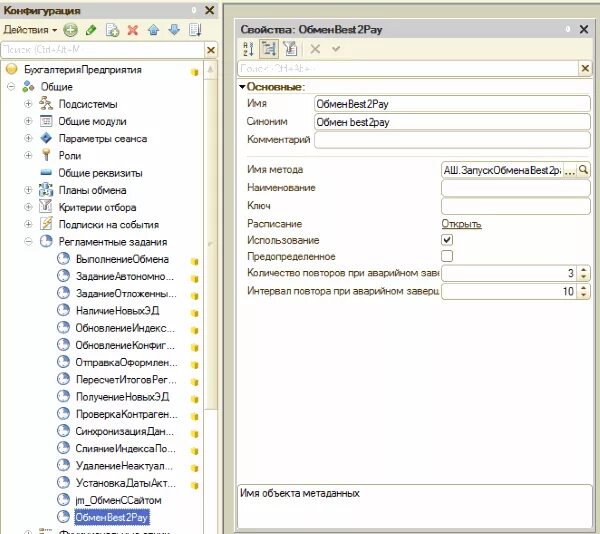Close the Свойства properties panel
The height and width of the screenshot is (534, 600).
pos(584,29)
